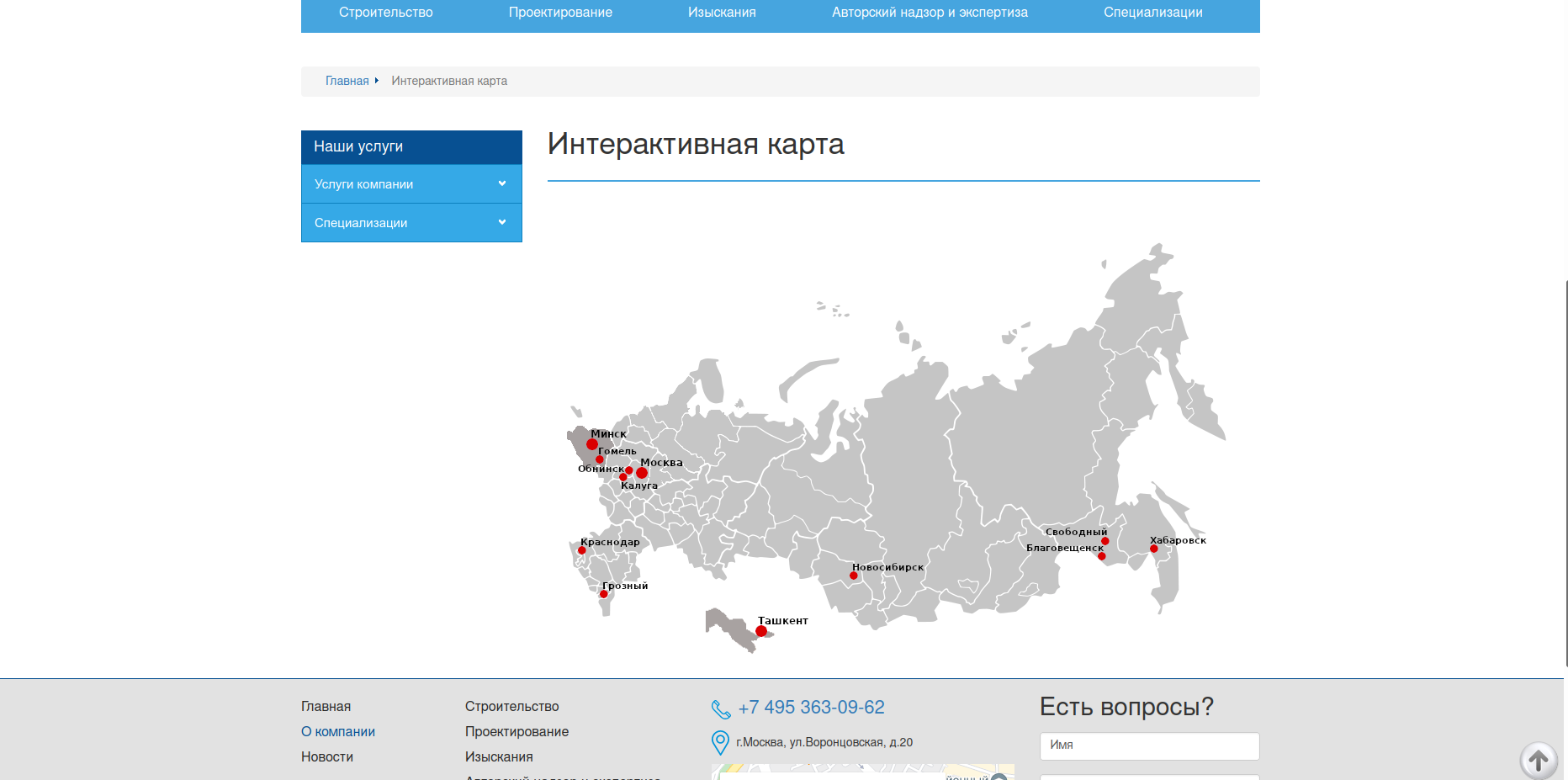Expand the Услуги компании sidebar section

[x=411, y=184]
